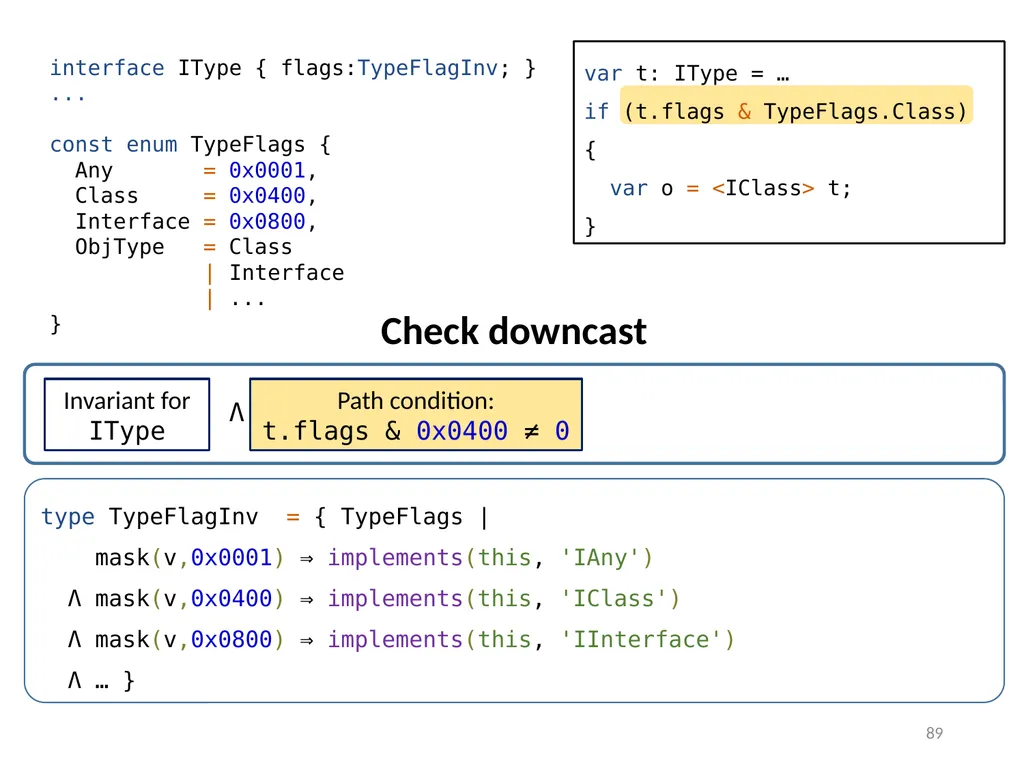Image resolution: width=1024 pixels, height=768 pixels.
Task: Click 'const enum TypeFlags {' line
Action: (x=191, y=144)
